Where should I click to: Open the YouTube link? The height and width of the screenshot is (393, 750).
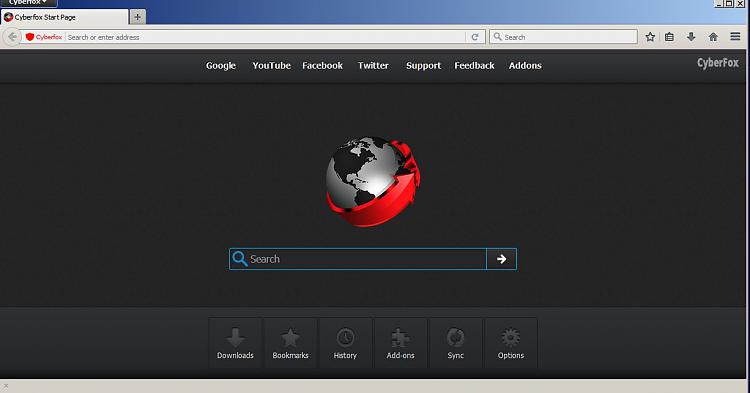[272, 66]
